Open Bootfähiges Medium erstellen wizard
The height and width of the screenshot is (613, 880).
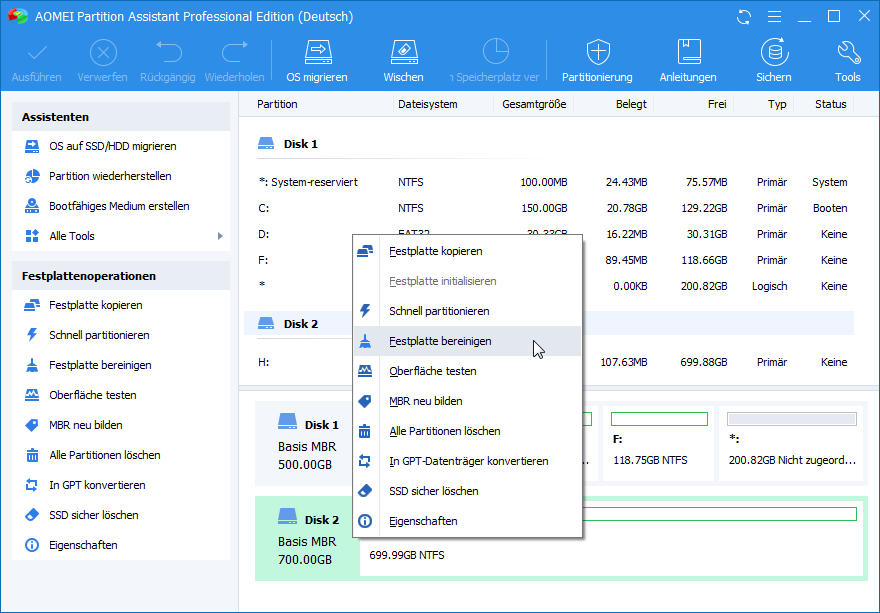click(119, 206)
